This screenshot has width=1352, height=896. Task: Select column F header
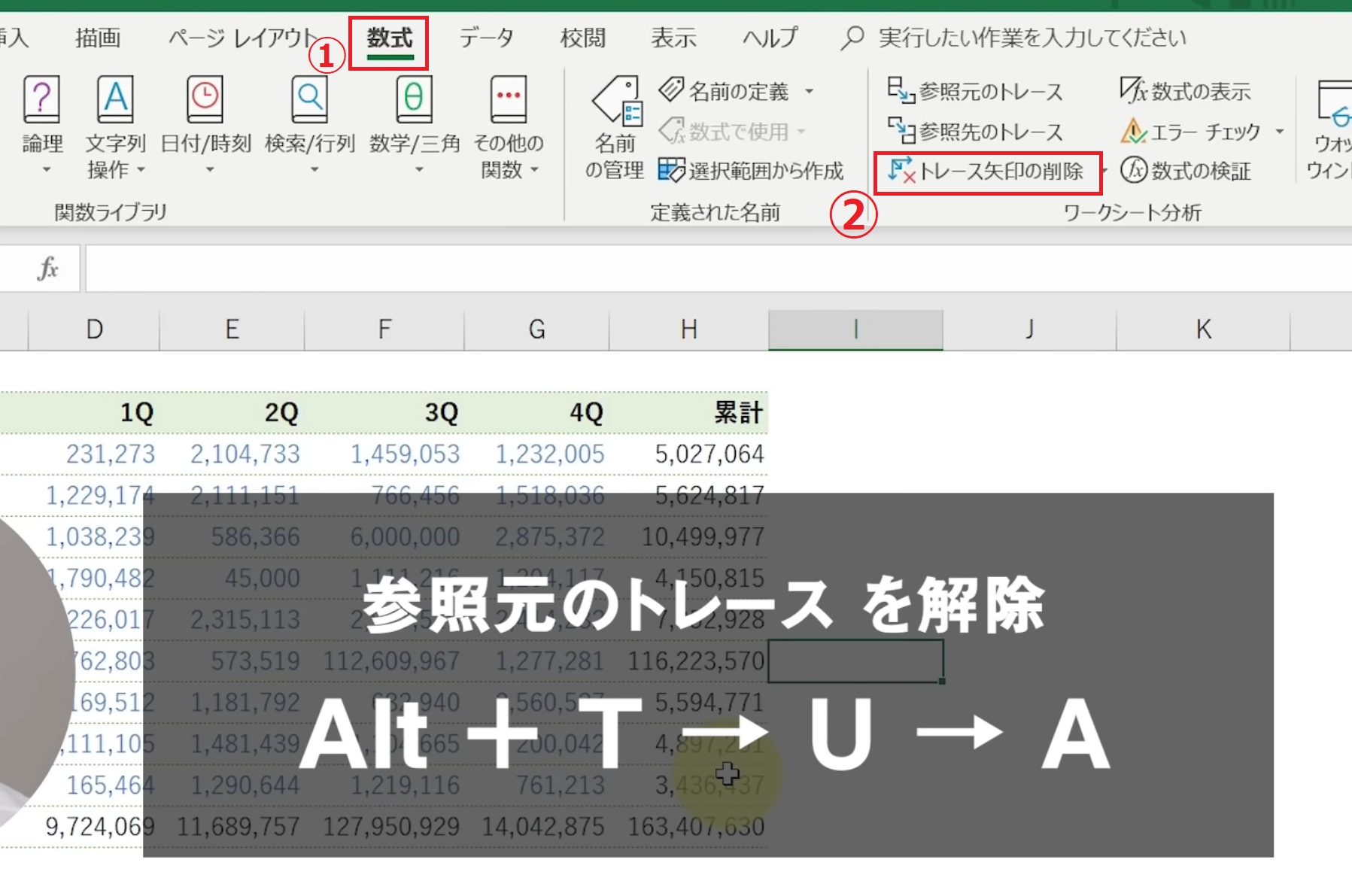[384, 329]
